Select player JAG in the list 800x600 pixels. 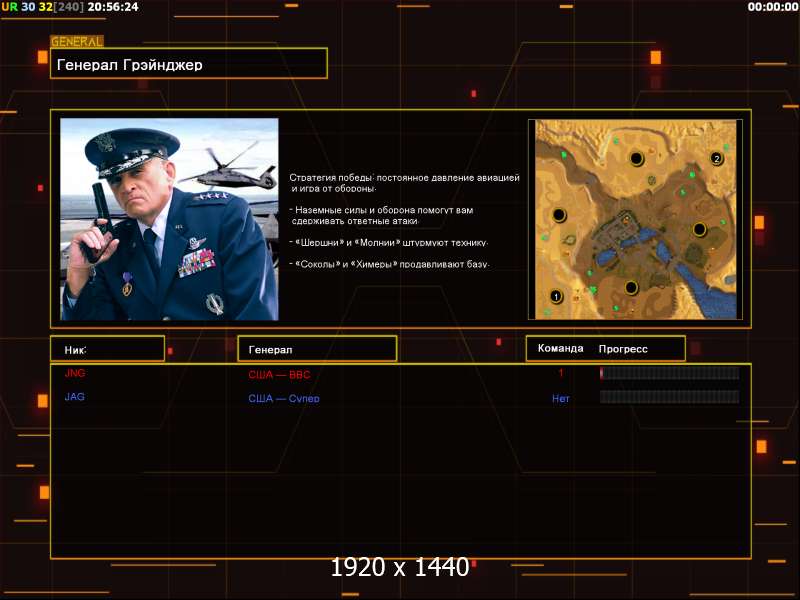click(75, 397)
